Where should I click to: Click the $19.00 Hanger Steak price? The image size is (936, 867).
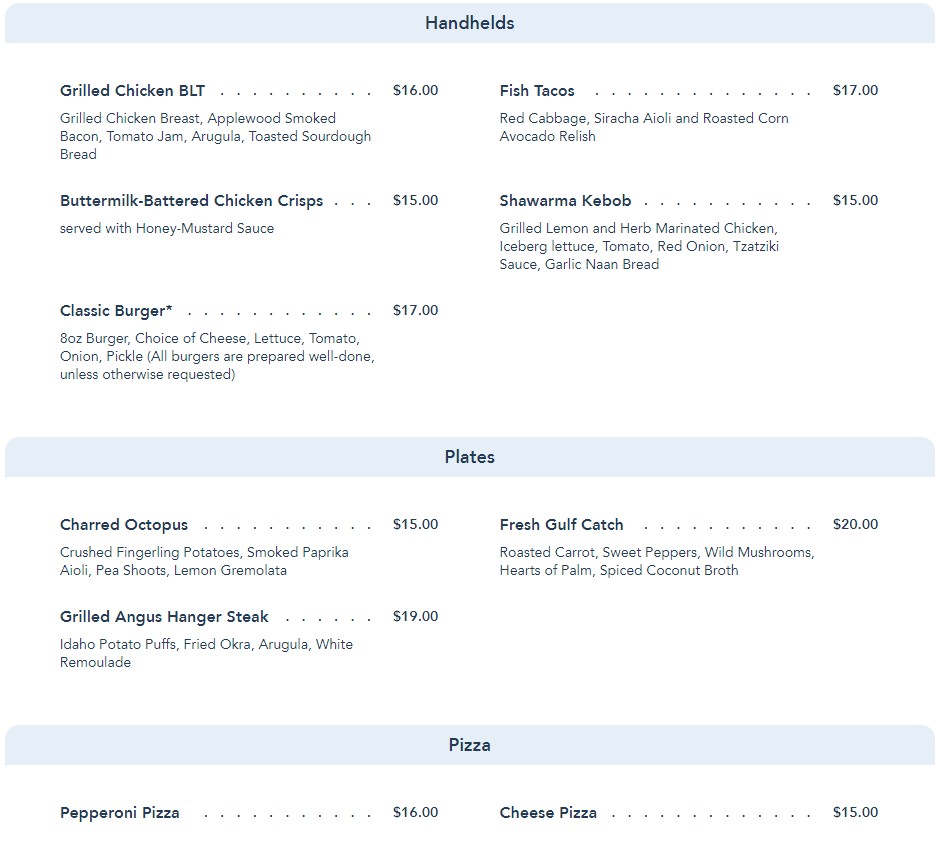[415, 617]
